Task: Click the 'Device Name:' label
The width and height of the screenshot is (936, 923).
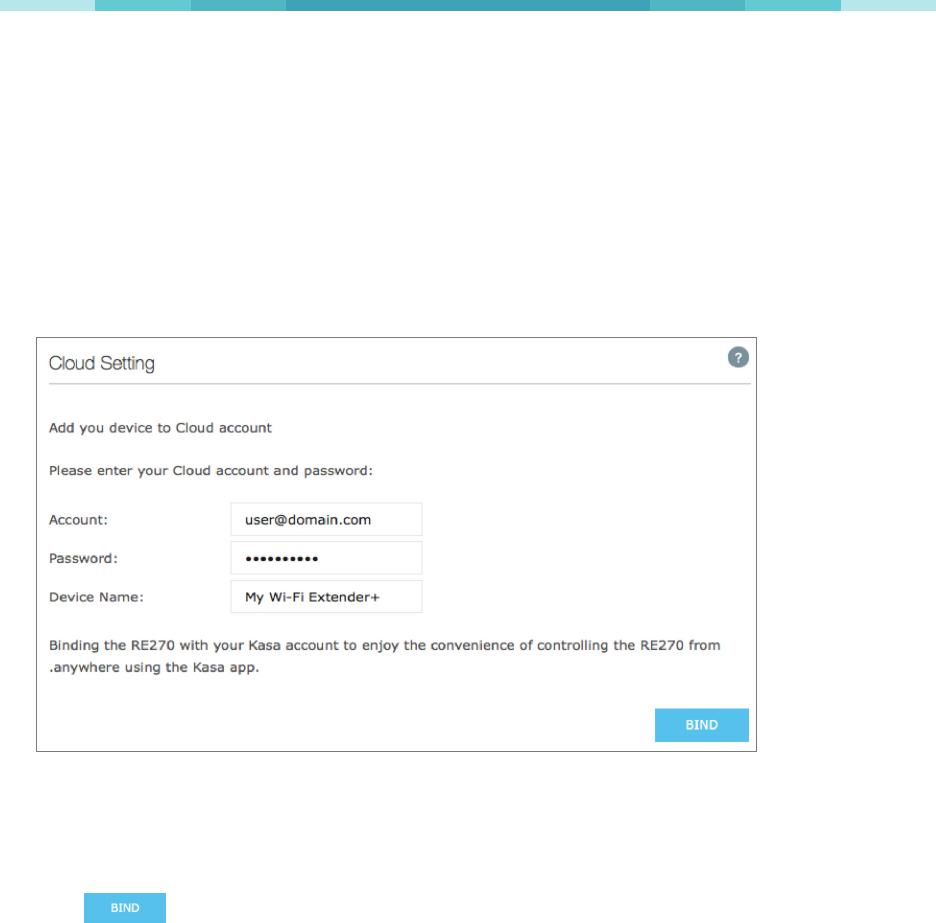Action: click(96, 597)
